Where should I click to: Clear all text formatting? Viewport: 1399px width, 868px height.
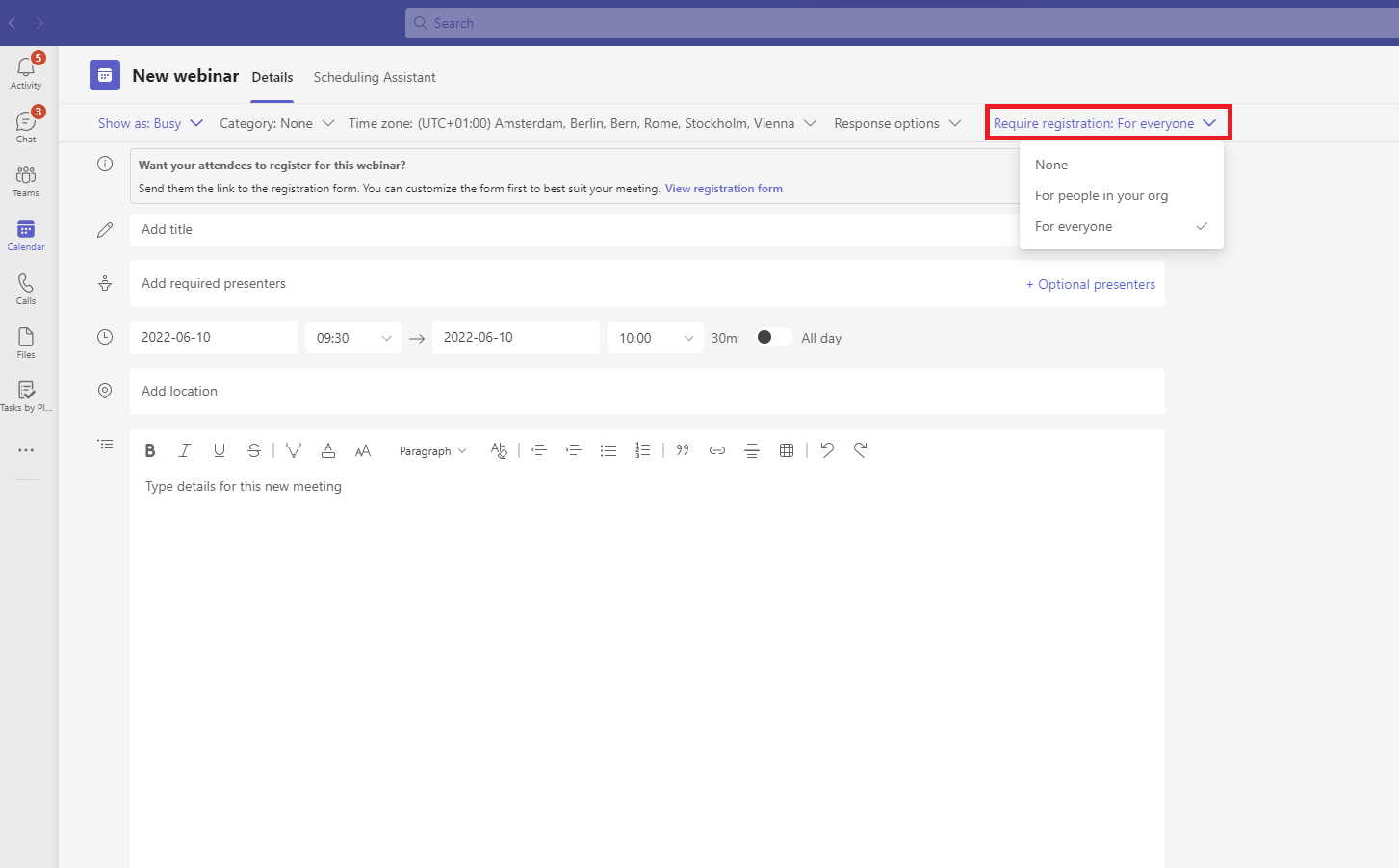pos(499,450)
